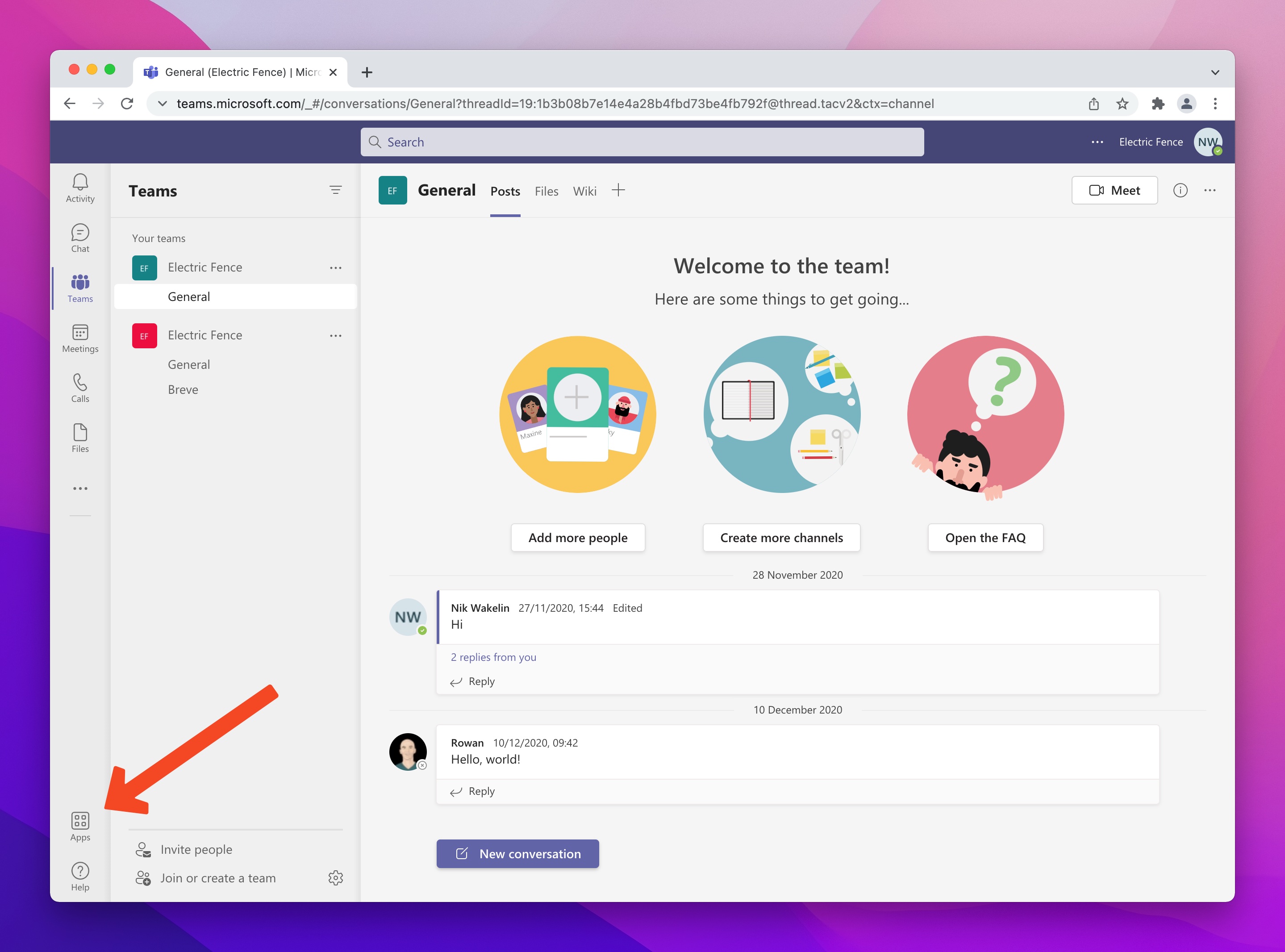The height and width of the screenshot is (952, 1285).
Task: Open Chrome three-dot menu
Action: [x=1215, y=104]
